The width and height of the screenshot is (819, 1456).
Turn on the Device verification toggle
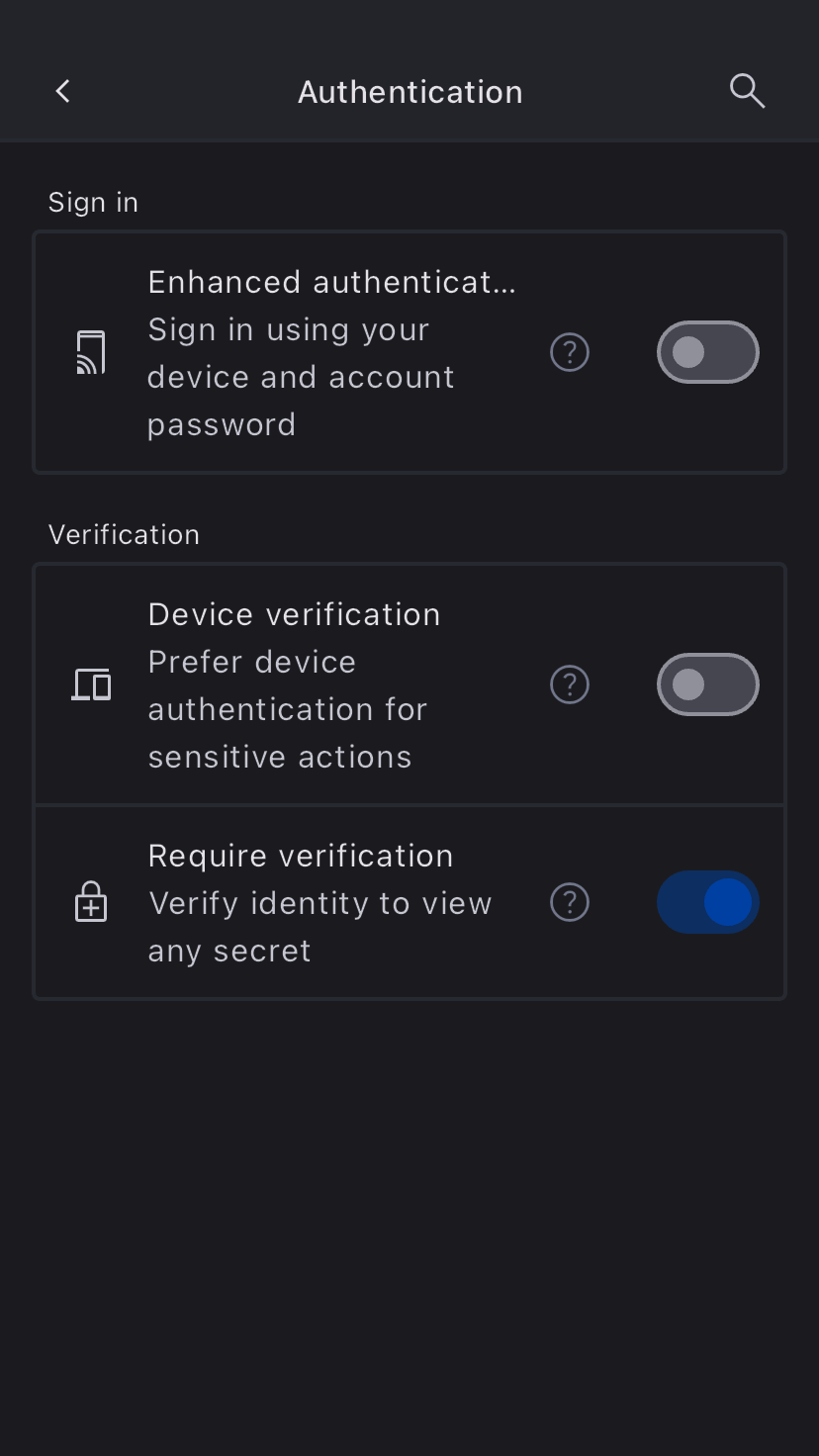tap(707, 684)
